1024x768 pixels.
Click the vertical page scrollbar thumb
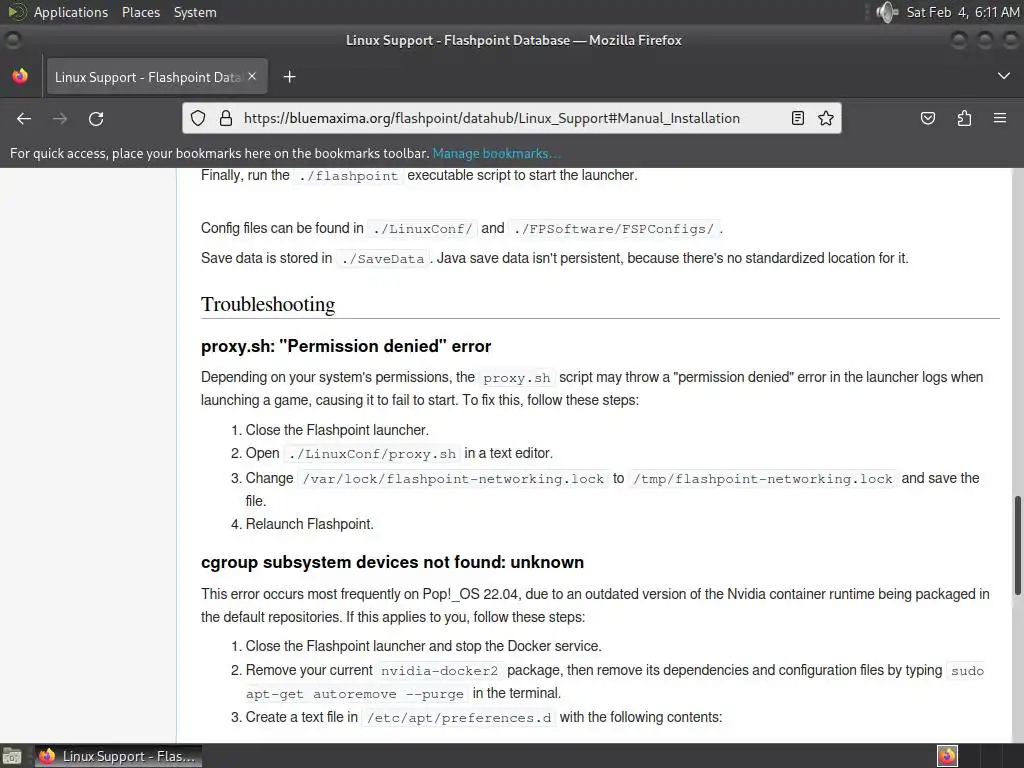1017,545
